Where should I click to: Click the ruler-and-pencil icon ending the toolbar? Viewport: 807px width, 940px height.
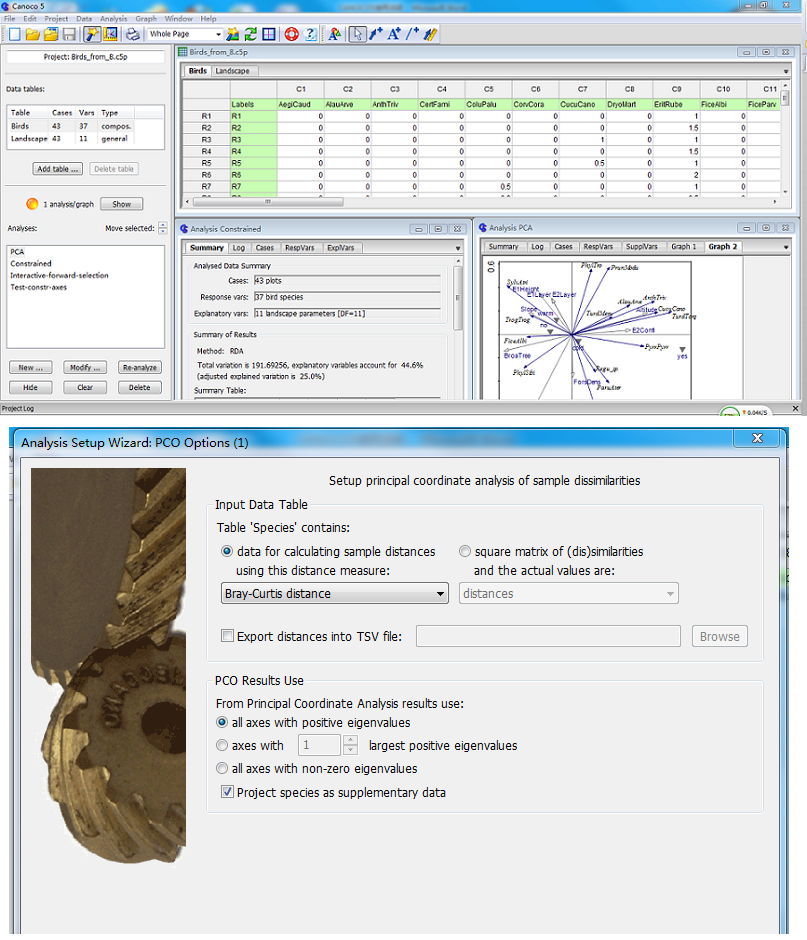430,34
